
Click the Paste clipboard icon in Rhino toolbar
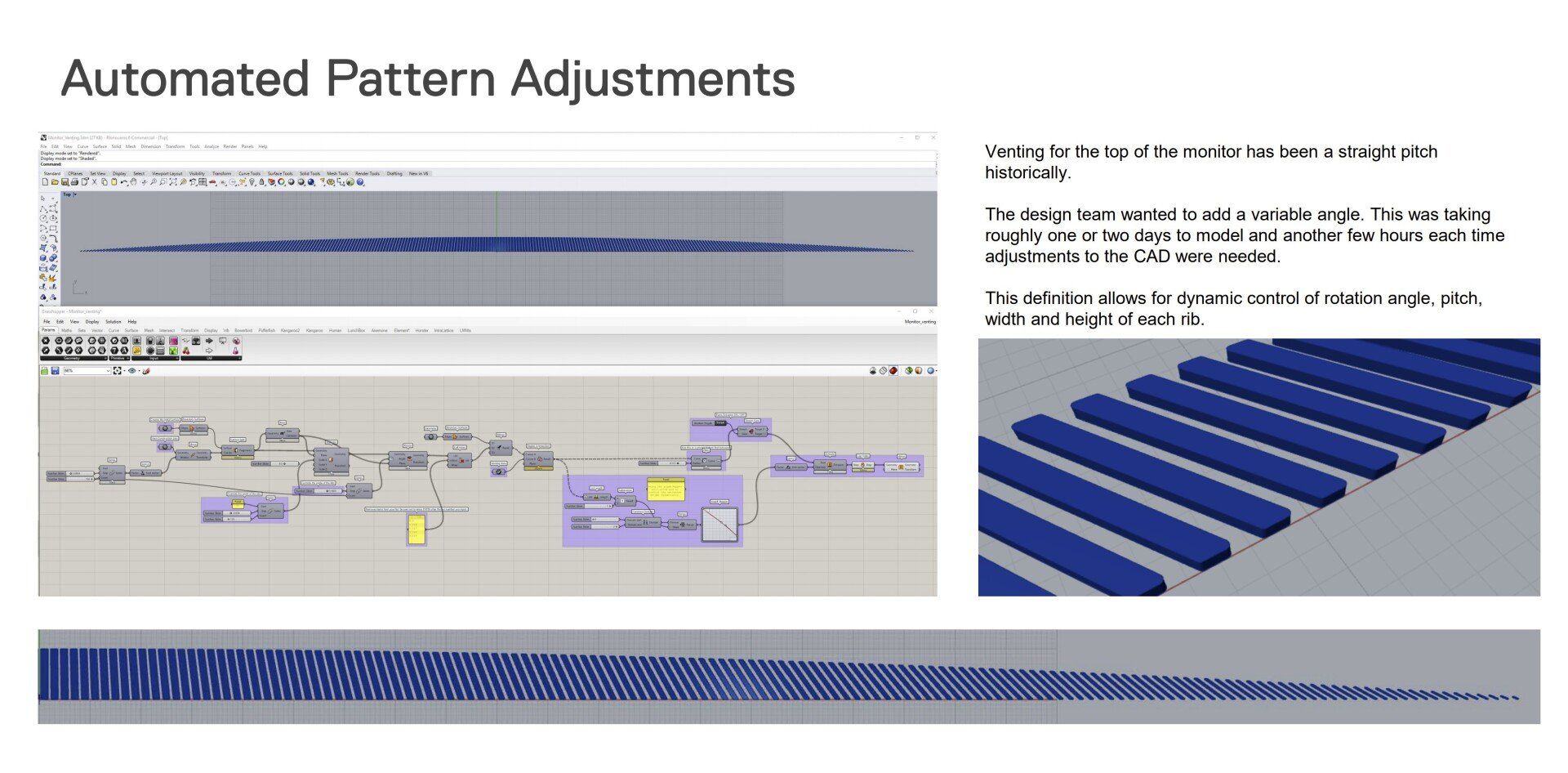coord(114,181)
